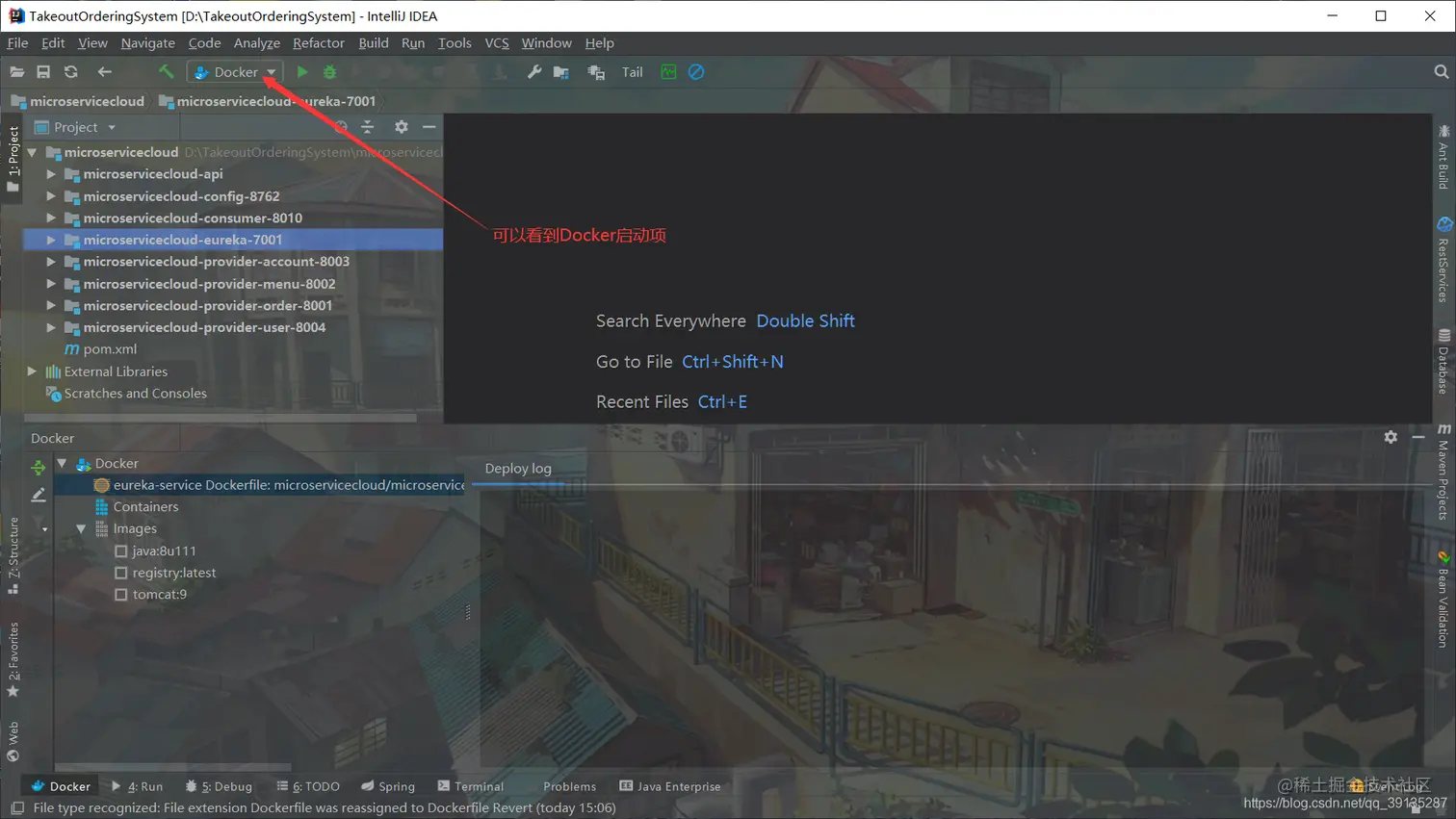Click the Docker deploy arrows icon
This screenshot has width=1456, height=819.
coord(38,467)
